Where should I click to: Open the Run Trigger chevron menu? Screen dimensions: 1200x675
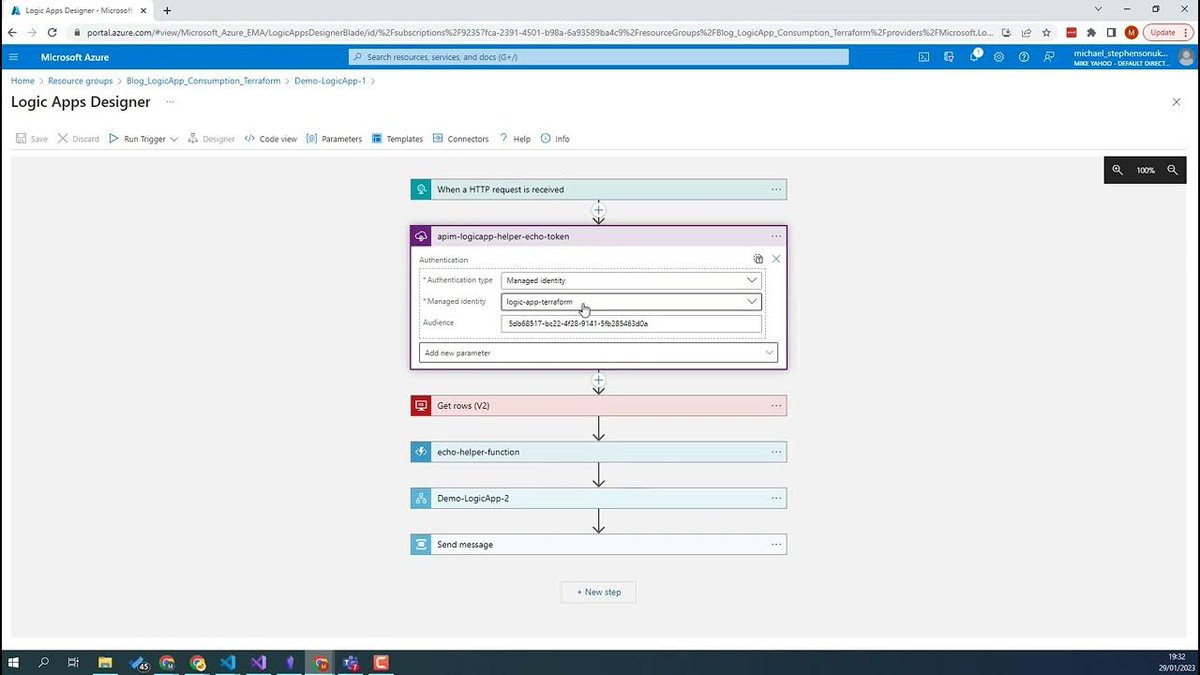(173, 138)
